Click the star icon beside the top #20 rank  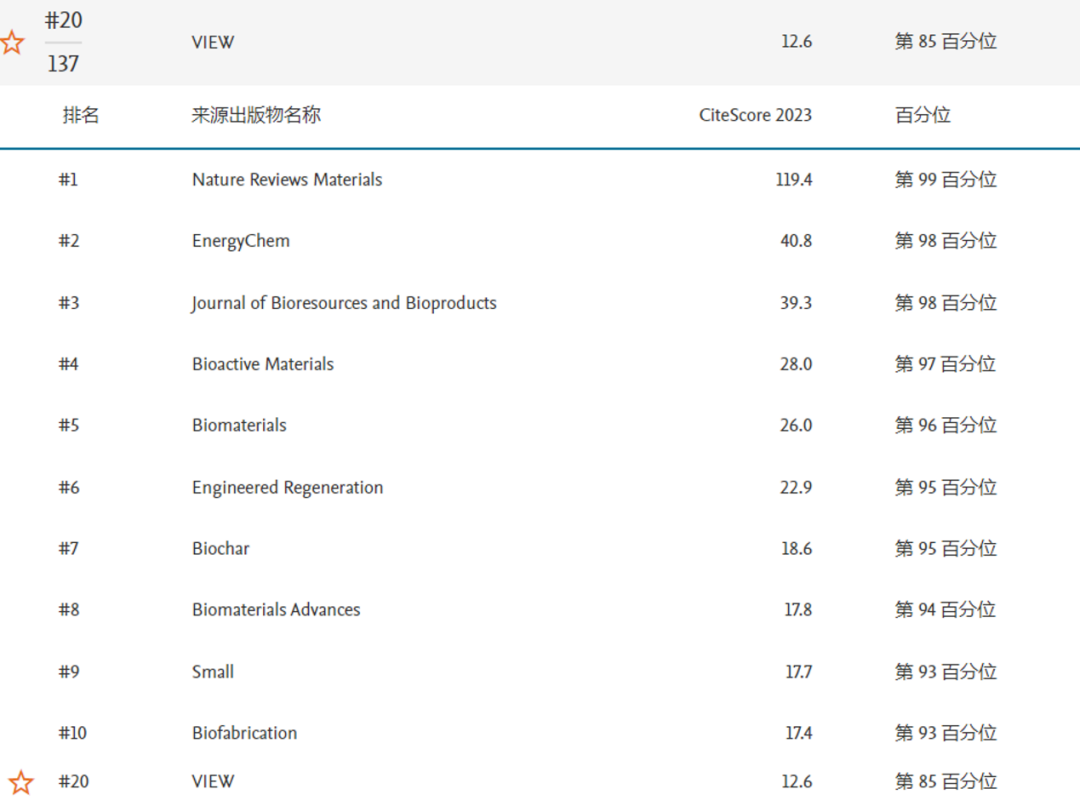(12, 43)
